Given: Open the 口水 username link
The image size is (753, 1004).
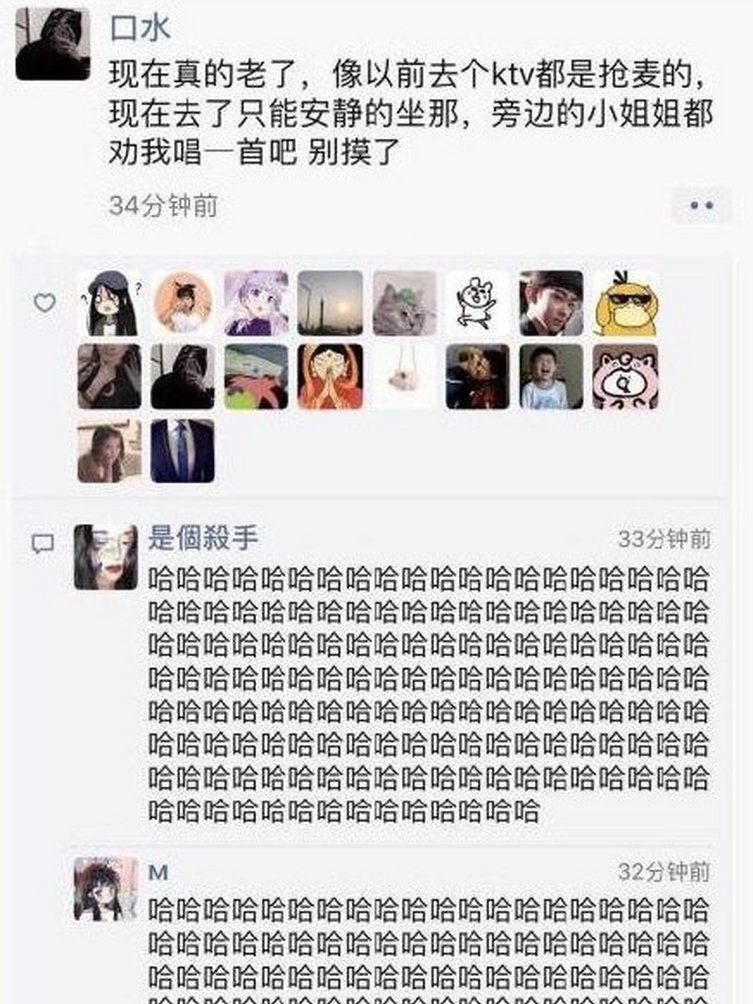Looking at the screenshot, I should (140, 28).
